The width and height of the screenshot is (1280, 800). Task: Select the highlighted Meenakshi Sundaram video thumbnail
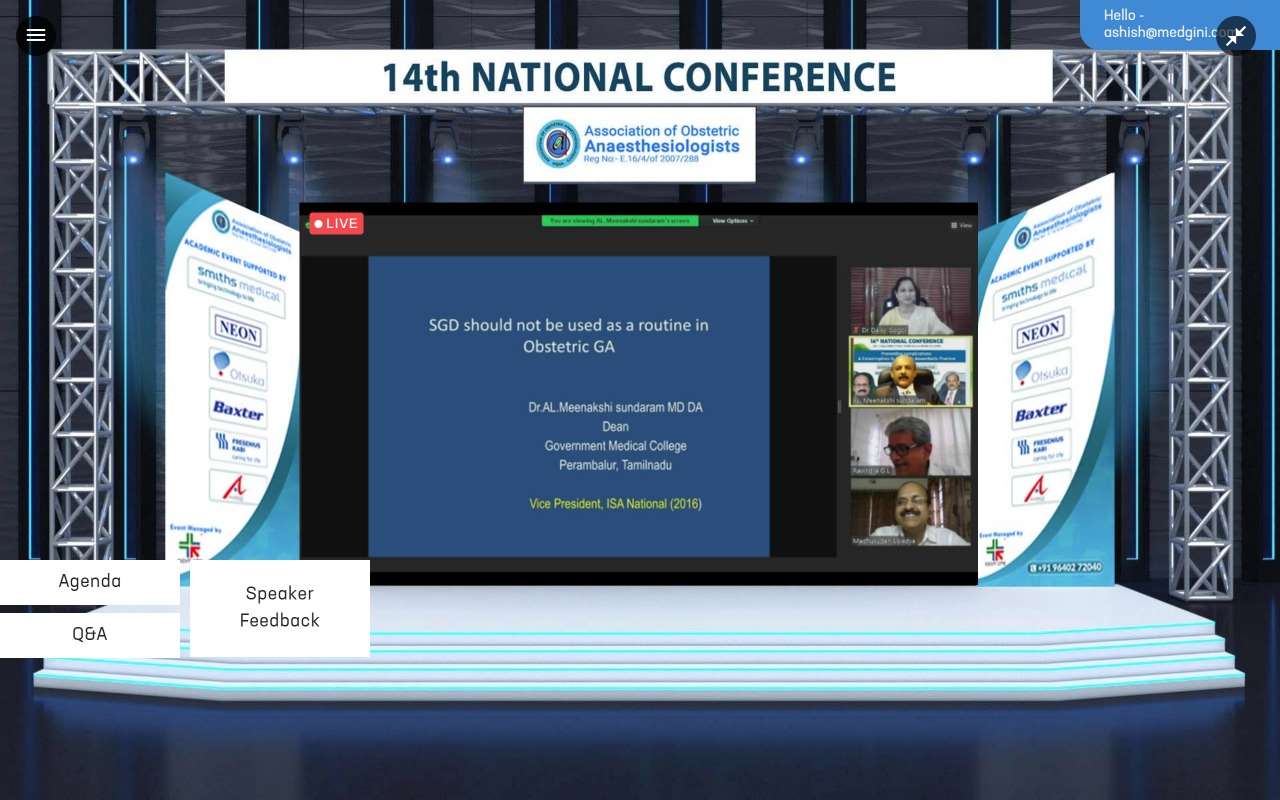pos(910,371)
